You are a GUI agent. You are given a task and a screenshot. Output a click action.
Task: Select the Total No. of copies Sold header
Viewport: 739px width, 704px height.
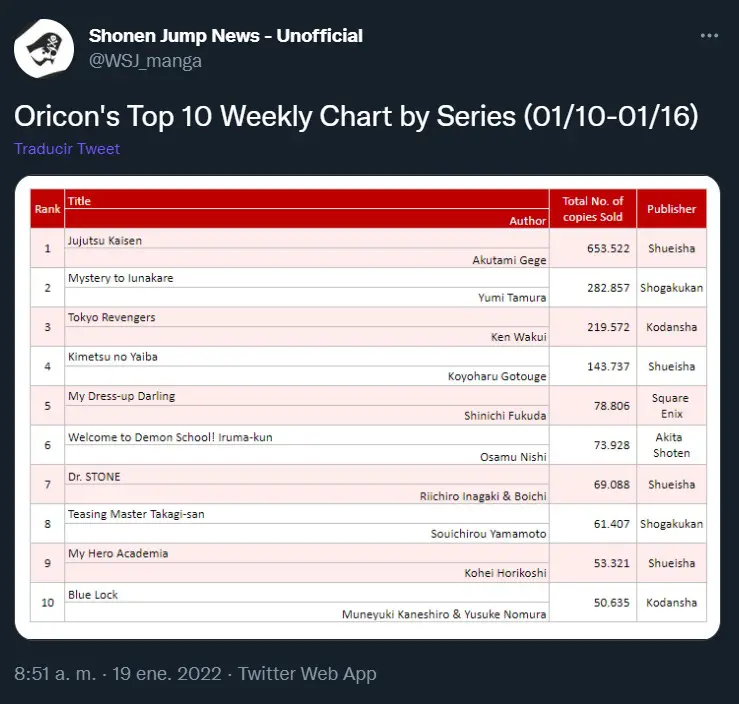(x=593, y=209)
